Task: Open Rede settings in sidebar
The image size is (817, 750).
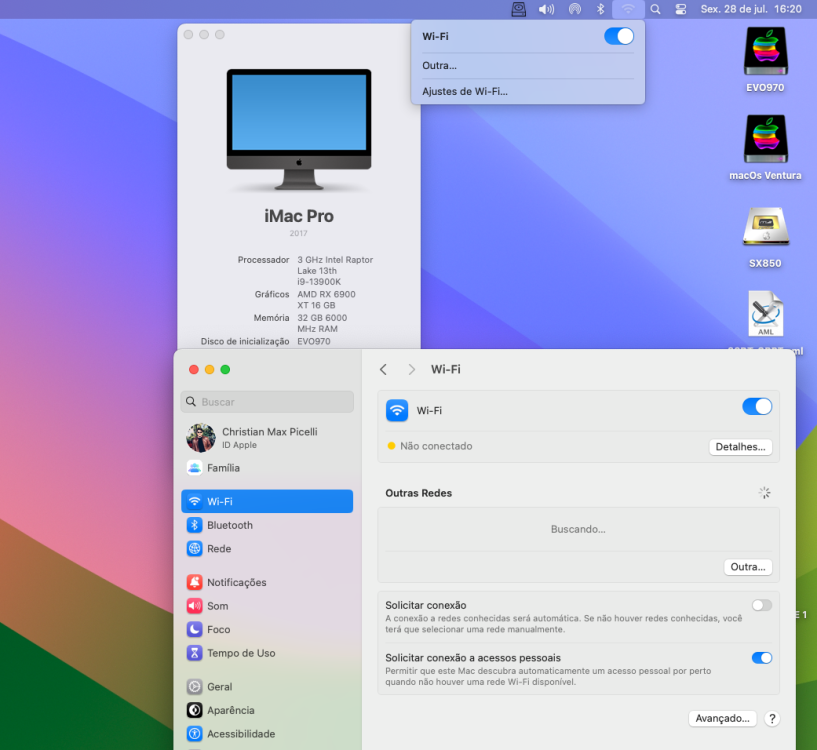Action: [x=267, y=548]
